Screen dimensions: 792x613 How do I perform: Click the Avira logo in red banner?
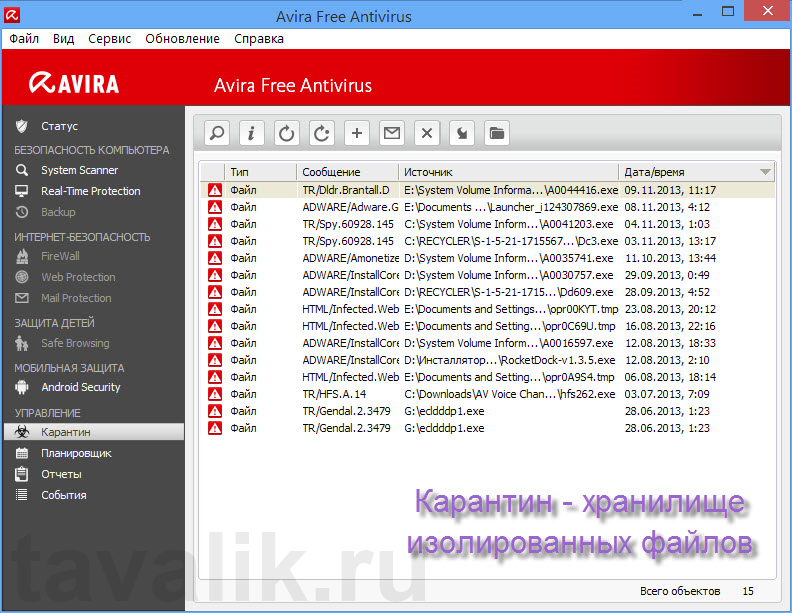pos(74,83)
